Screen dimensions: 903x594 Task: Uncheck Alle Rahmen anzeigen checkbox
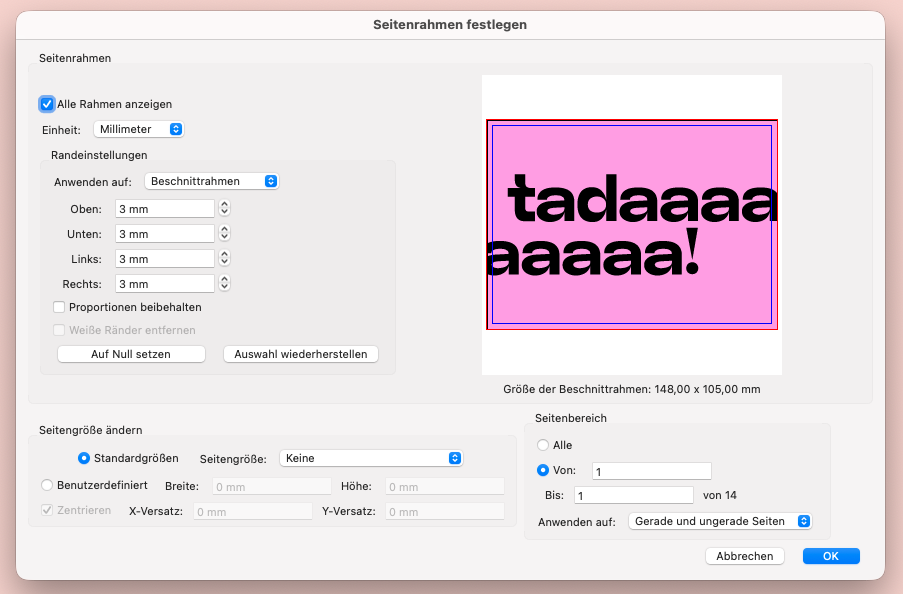pyautogui.click(x=47, y=104)
